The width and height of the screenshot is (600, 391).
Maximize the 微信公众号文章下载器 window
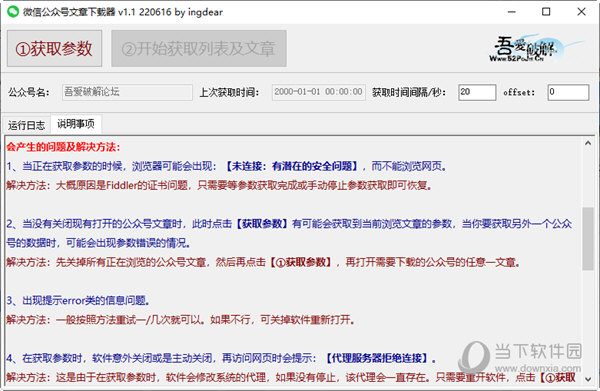click(546, 12)
